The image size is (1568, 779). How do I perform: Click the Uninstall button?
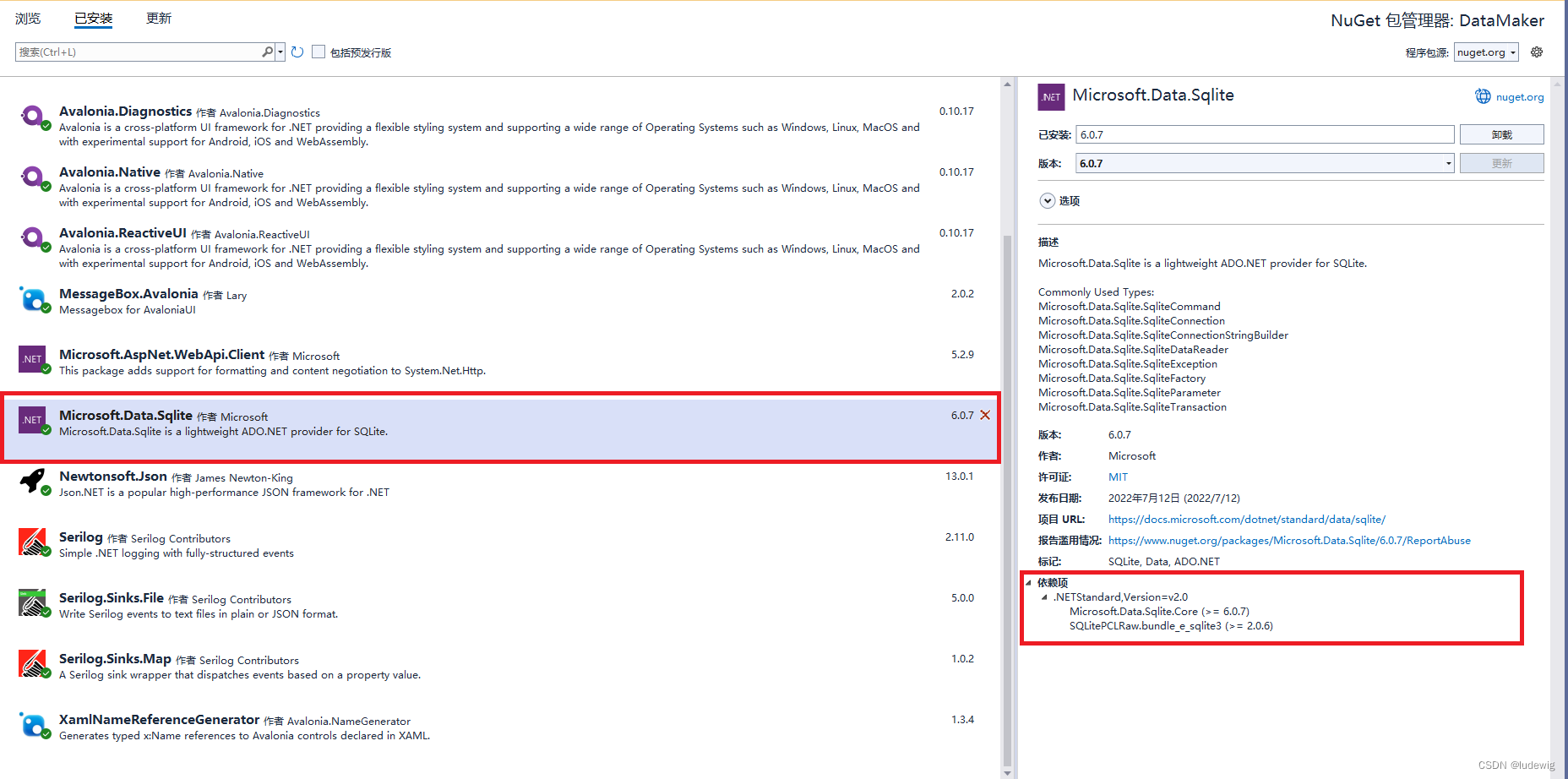(x=1501, y=134)
